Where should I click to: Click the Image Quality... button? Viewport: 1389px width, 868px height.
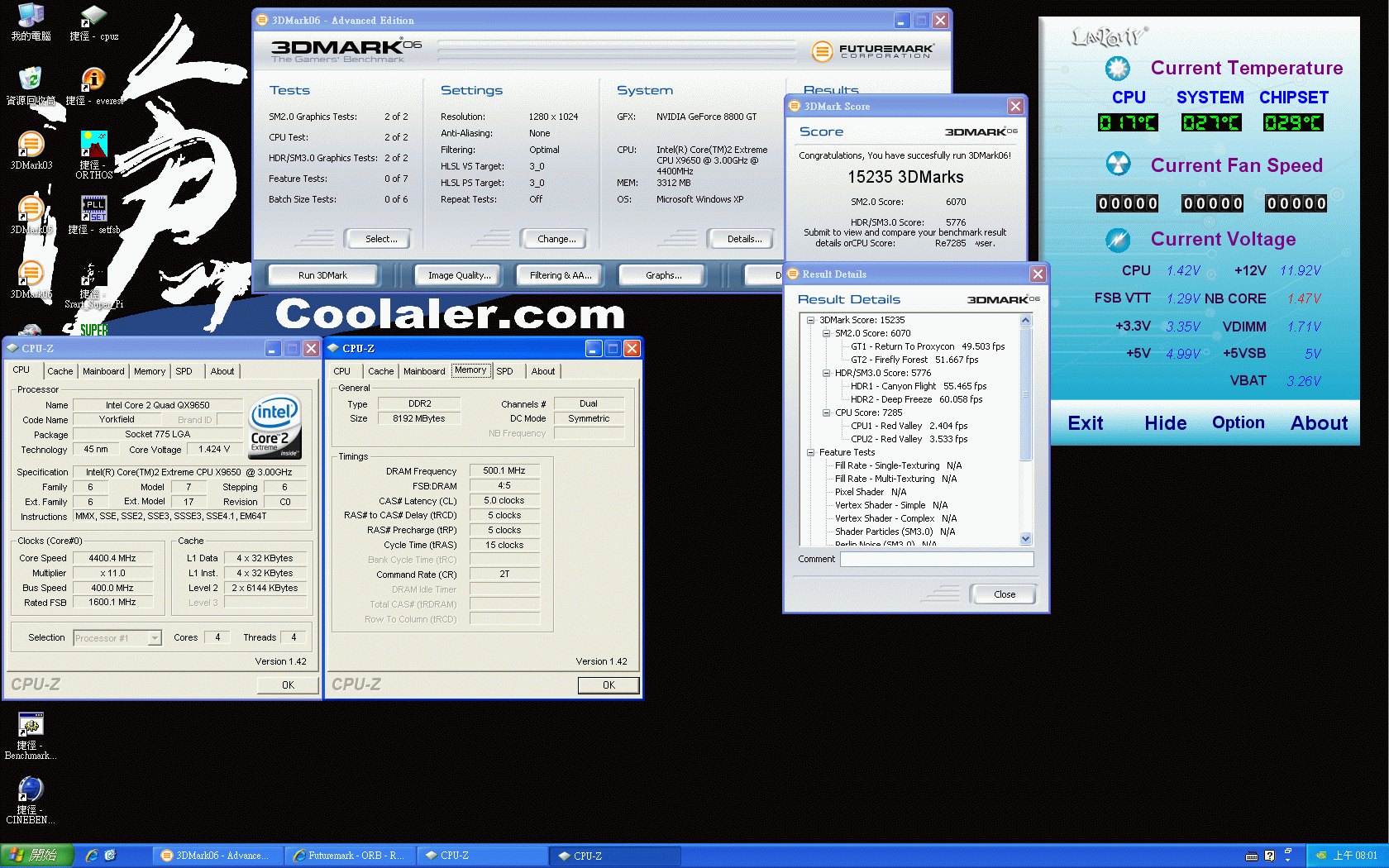459,275
